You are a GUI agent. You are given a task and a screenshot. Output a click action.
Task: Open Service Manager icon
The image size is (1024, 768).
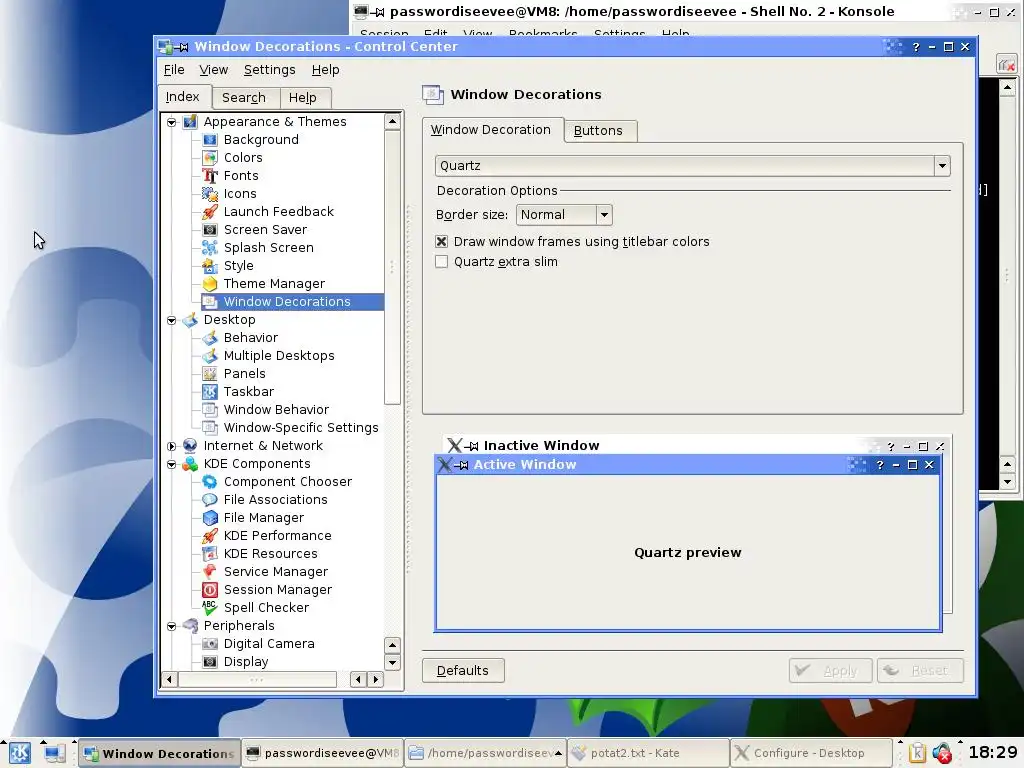(210, 571)
